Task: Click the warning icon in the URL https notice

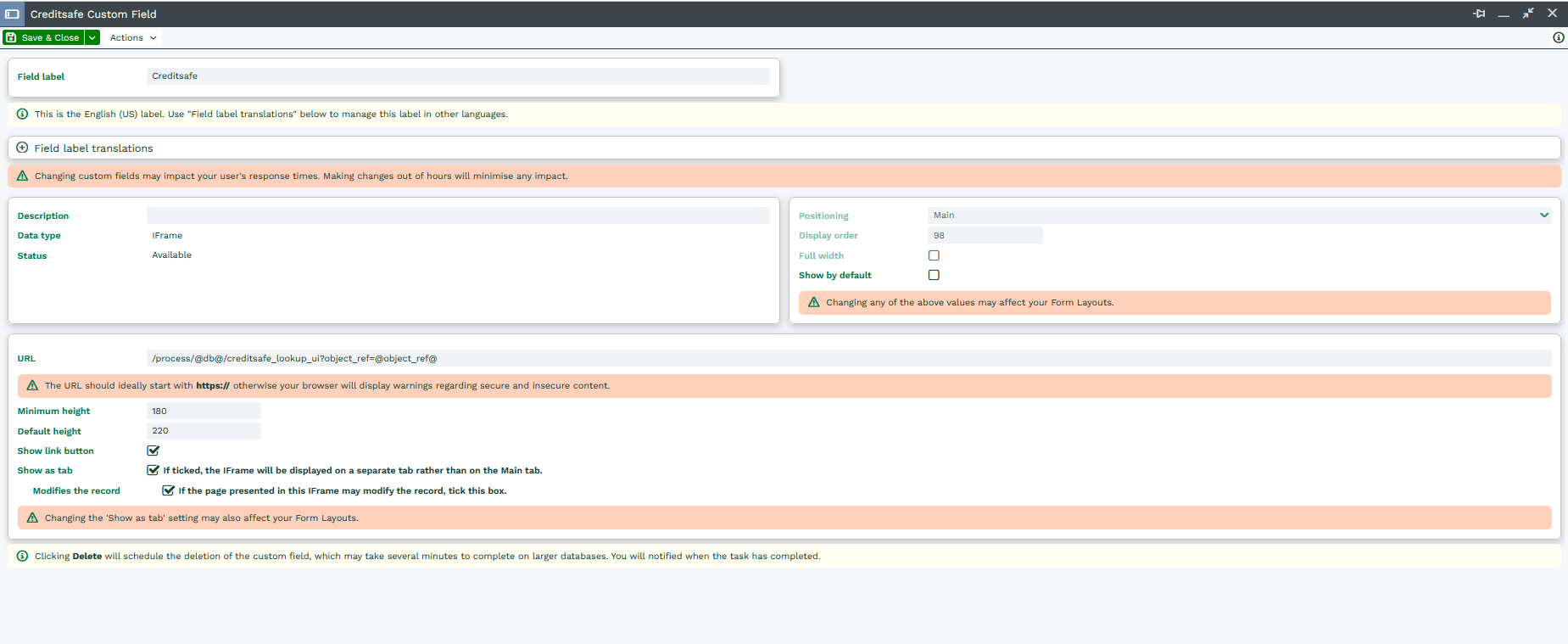Action: pyautogui.click(x=32, y=385)
